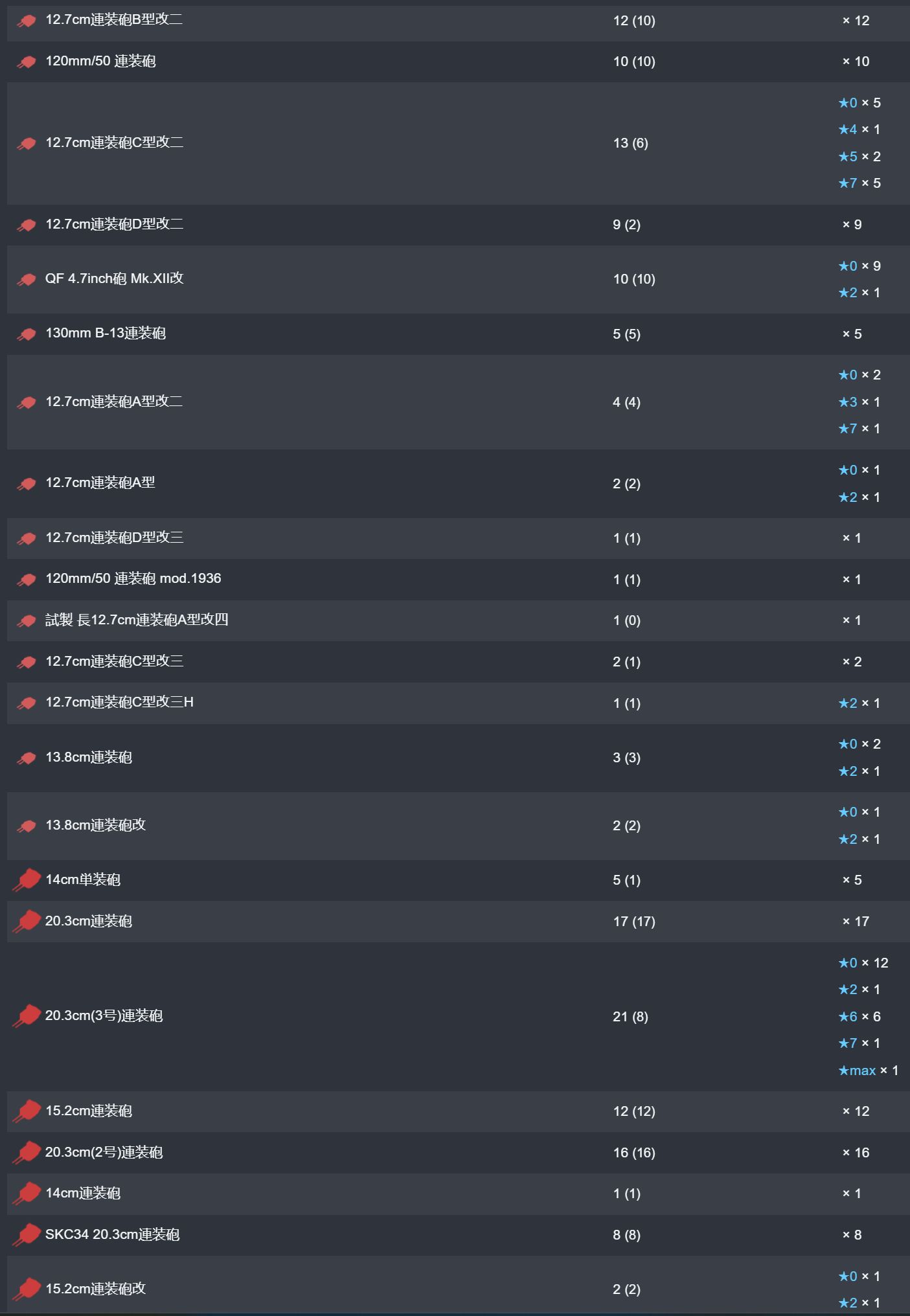Click the 15.2cm連装砲改 gun icon
The image size is (910, 1316).
27,1289
